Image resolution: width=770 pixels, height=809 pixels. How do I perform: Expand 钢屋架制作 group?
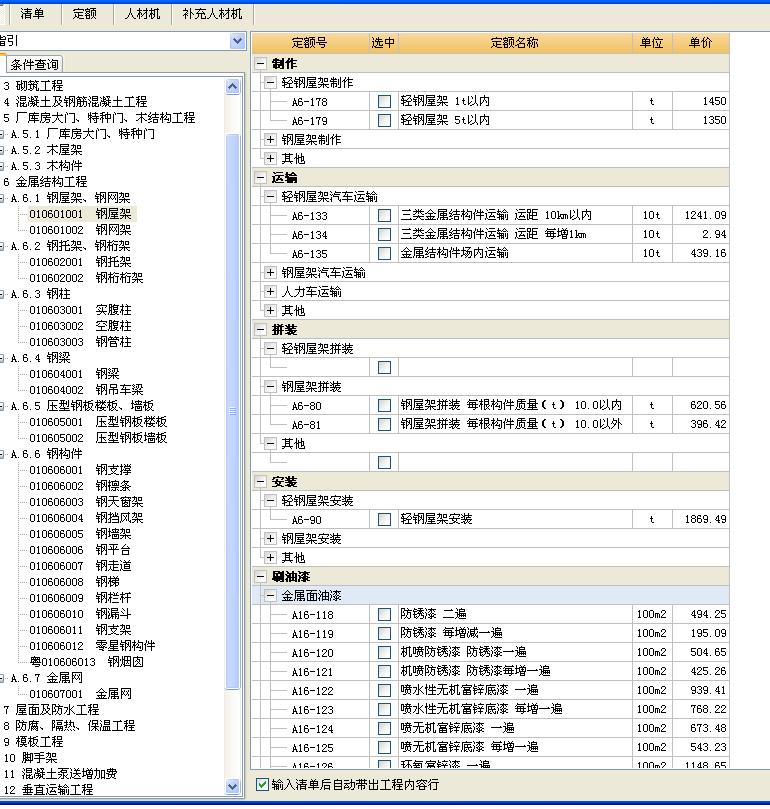[270, 139]
